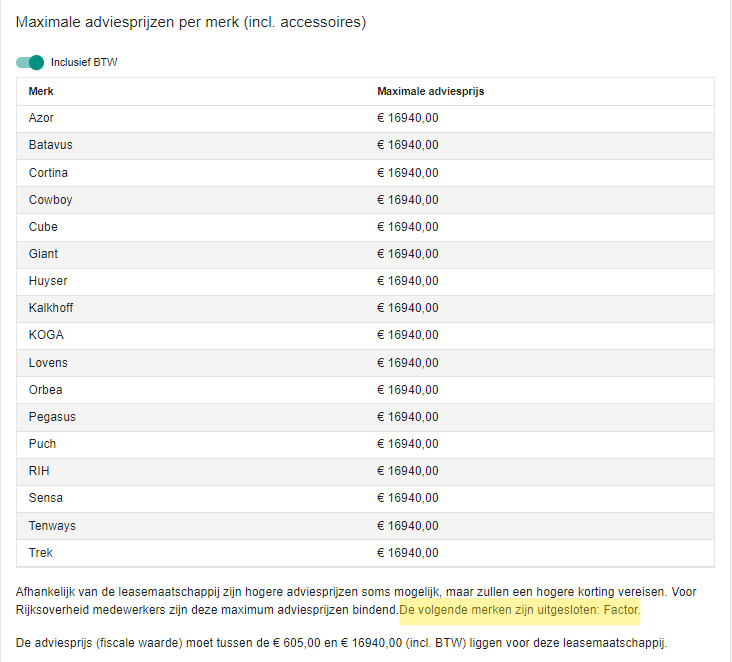Select the Lovens brand row
Viewport: 732px width, 662px height.
[x=365, y=363]
